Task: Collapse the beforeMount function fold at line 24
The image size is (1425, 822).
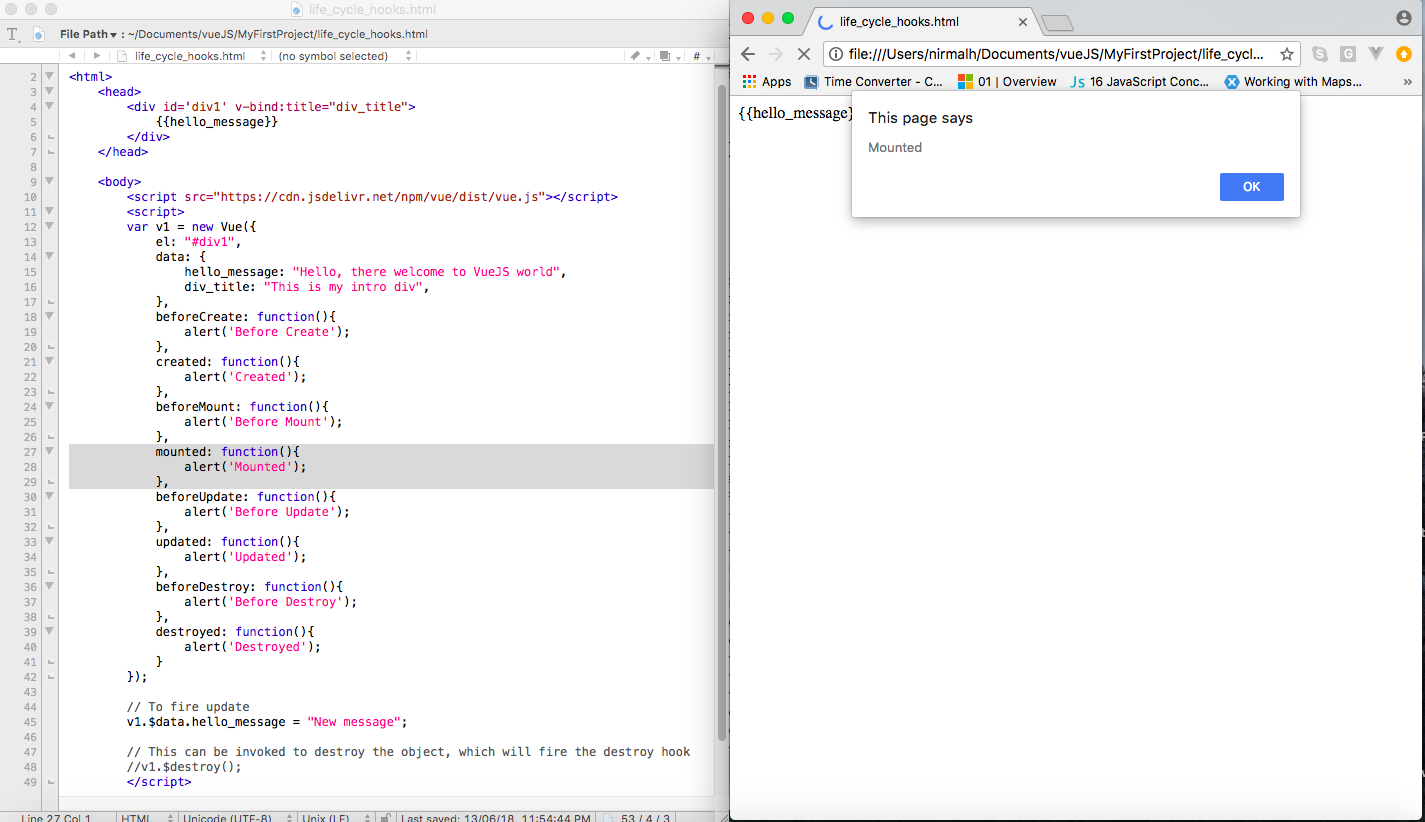Action: (x=49, y=406)
